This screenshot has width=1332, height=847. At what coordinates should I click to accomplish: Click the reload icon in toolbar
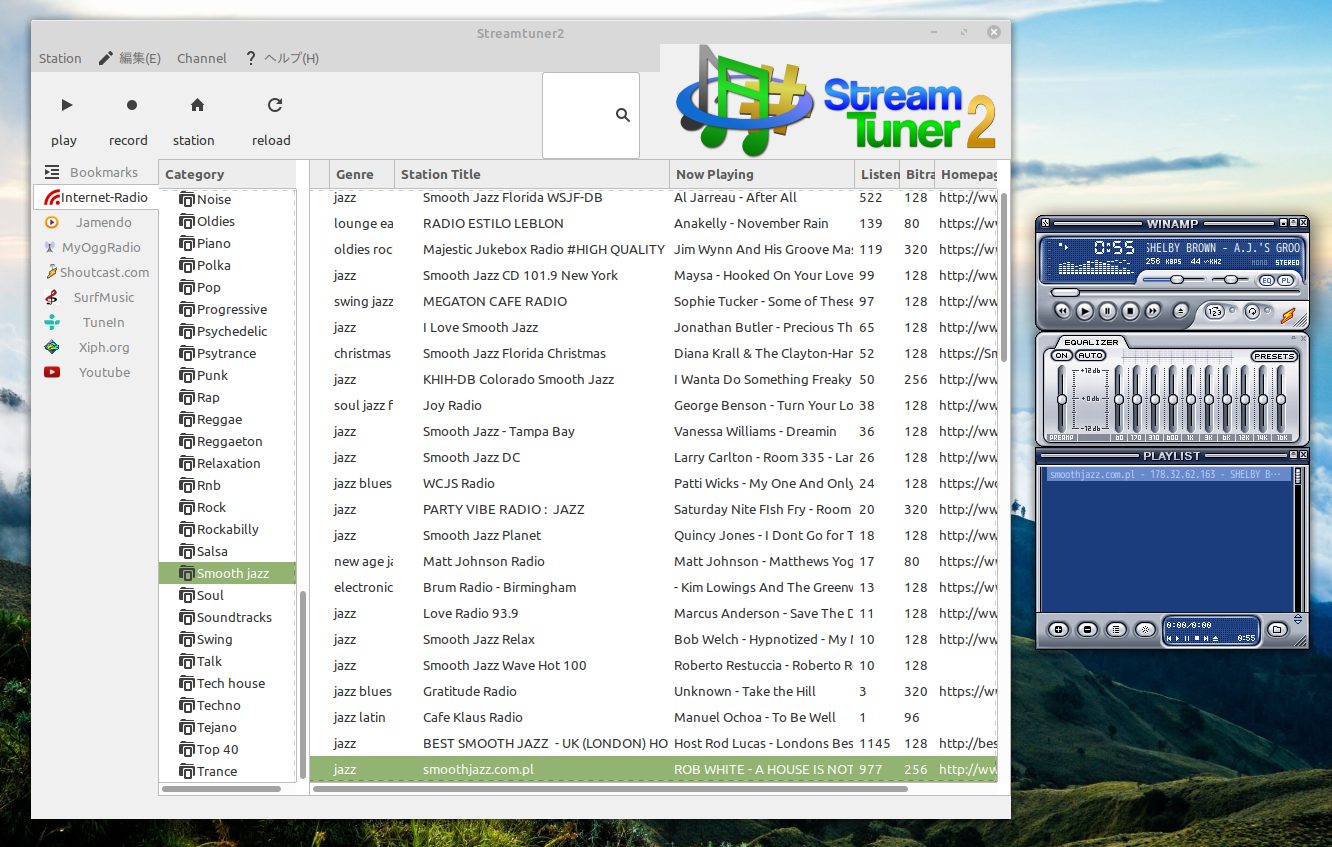(275, 105)
